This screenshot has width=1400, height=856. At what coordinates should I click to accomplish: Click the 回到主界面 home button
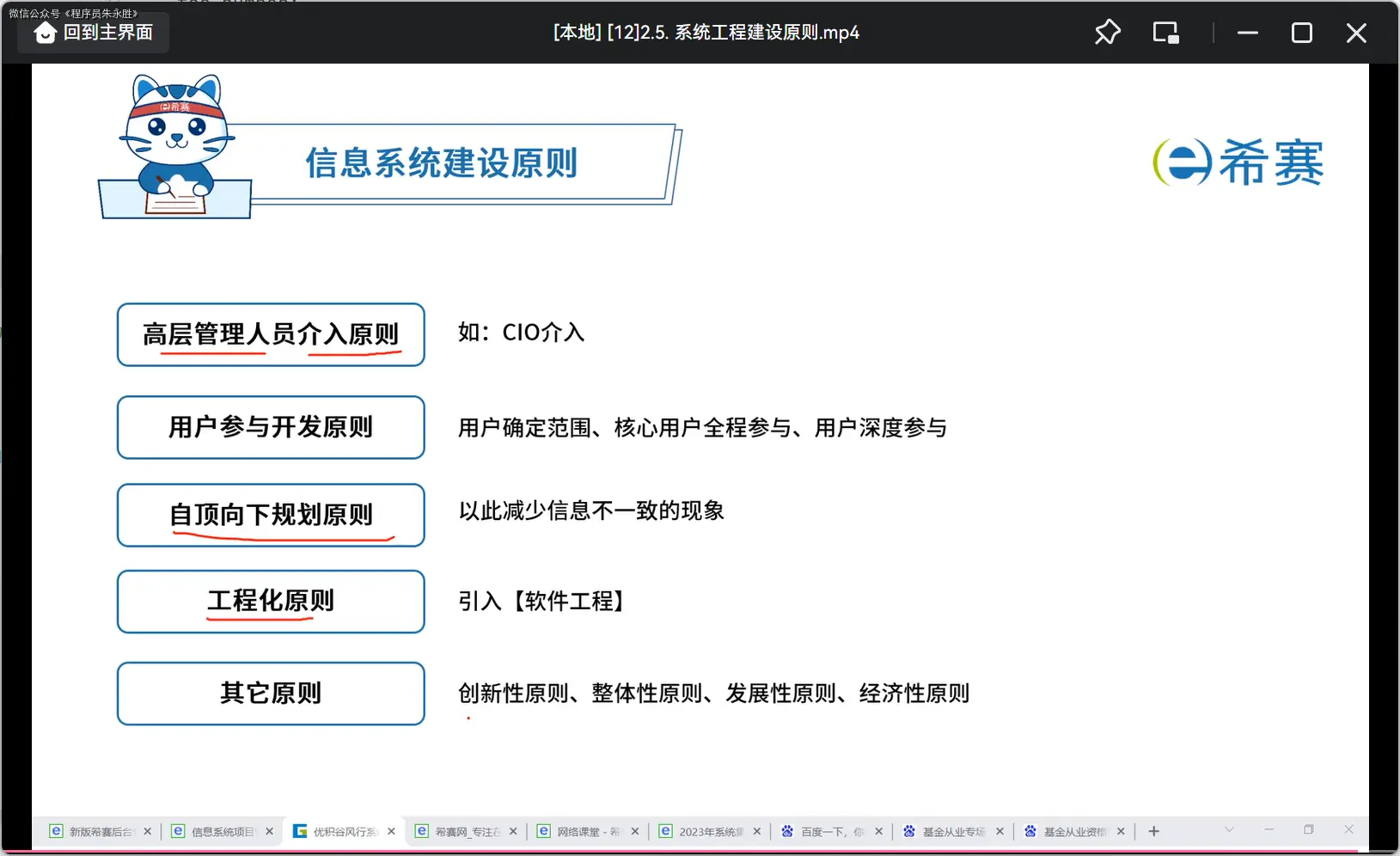pos(93,33)
